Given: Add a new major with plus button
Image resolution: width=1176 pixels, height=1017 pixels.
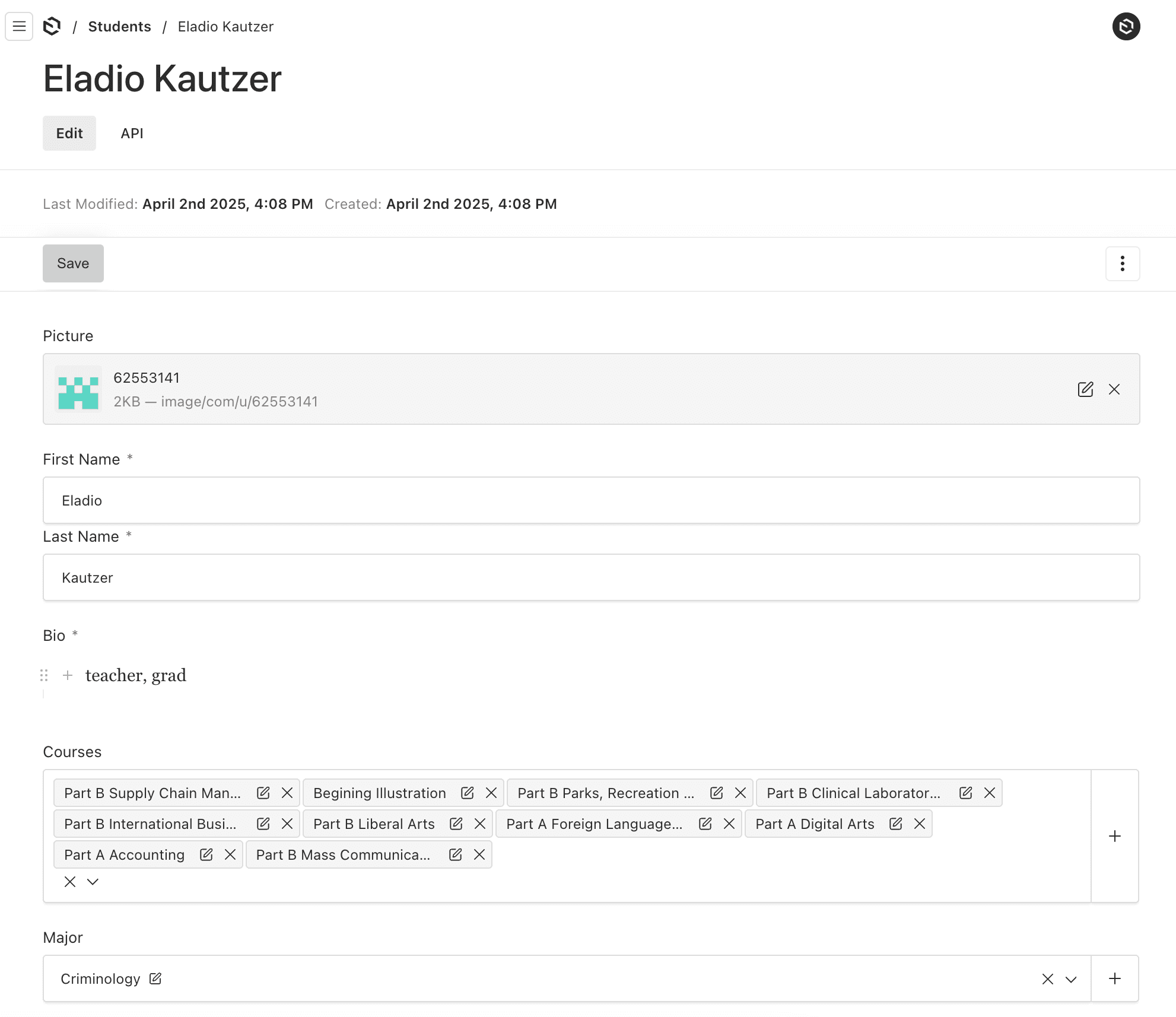Looking at the screenshot, I should tap(1115, 978).
